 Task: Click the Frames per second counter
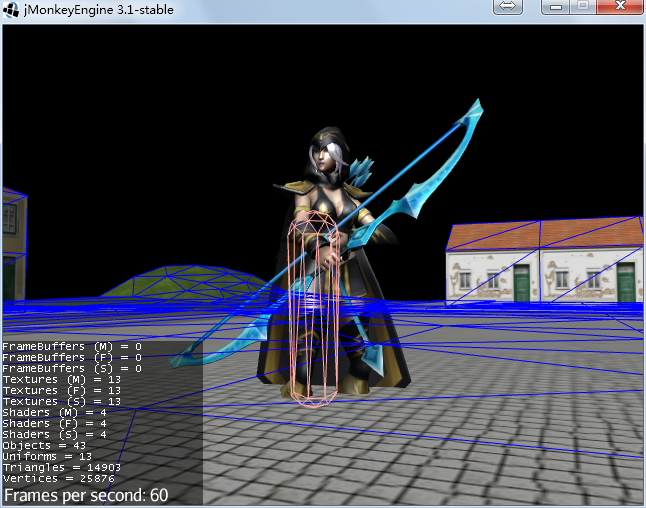pos(86,495)
